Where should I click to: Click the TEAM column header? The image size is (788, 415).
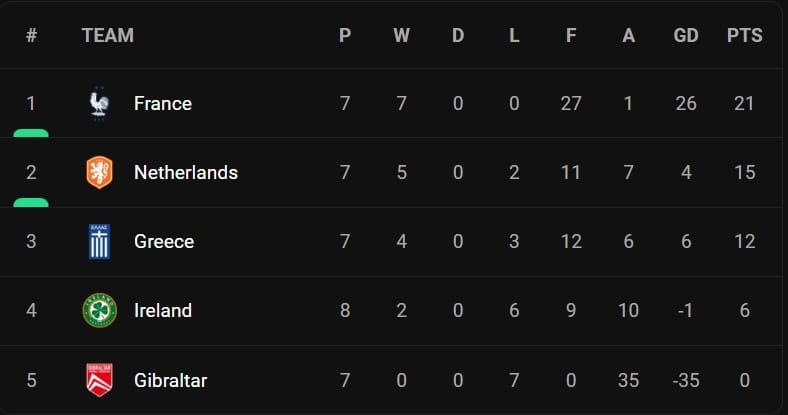pos(107,36)
